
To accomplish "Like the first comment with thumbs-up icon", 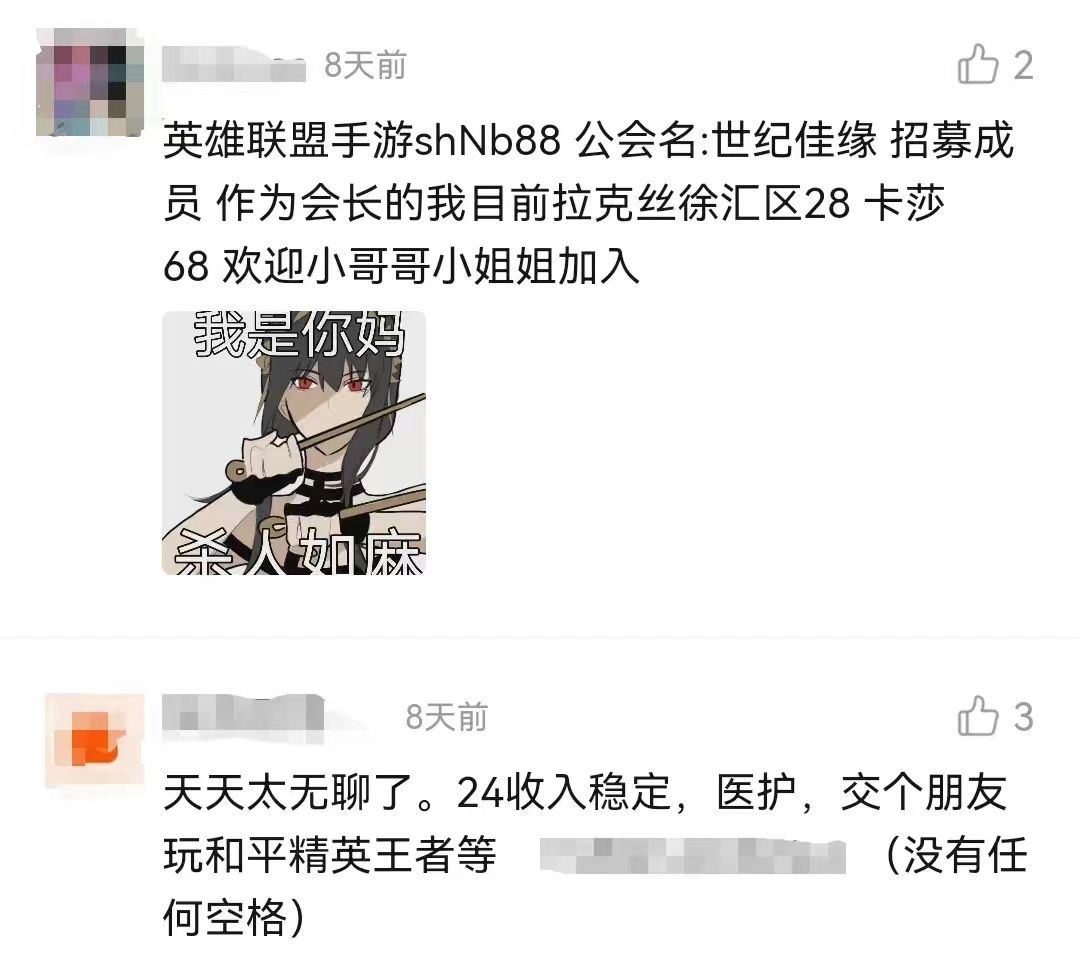I will pos(977,65).
